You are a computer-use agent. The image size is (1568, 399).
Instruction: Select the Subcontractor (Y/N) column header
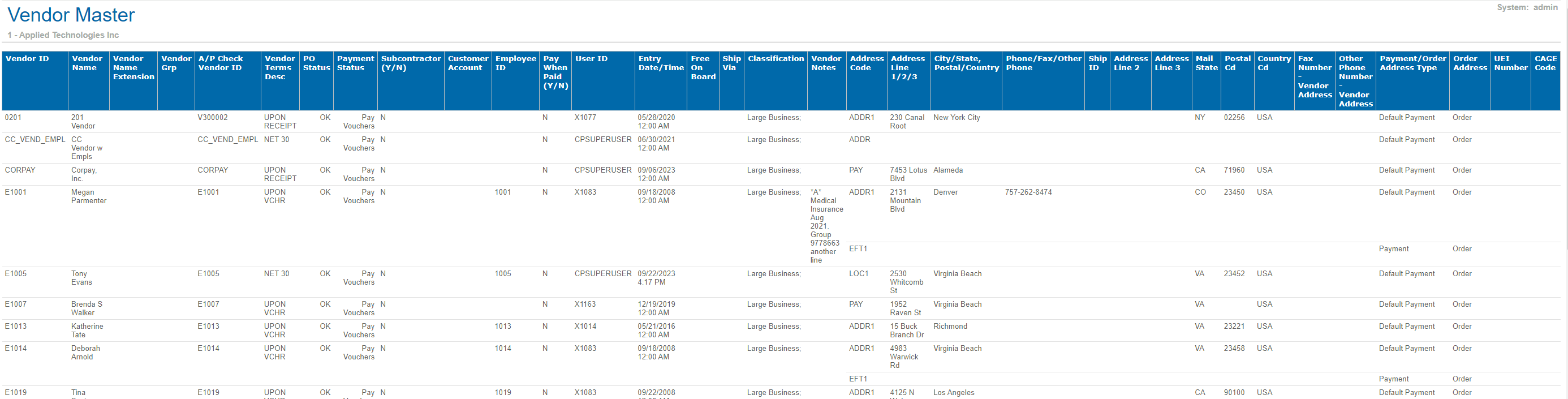coord(410,63)
